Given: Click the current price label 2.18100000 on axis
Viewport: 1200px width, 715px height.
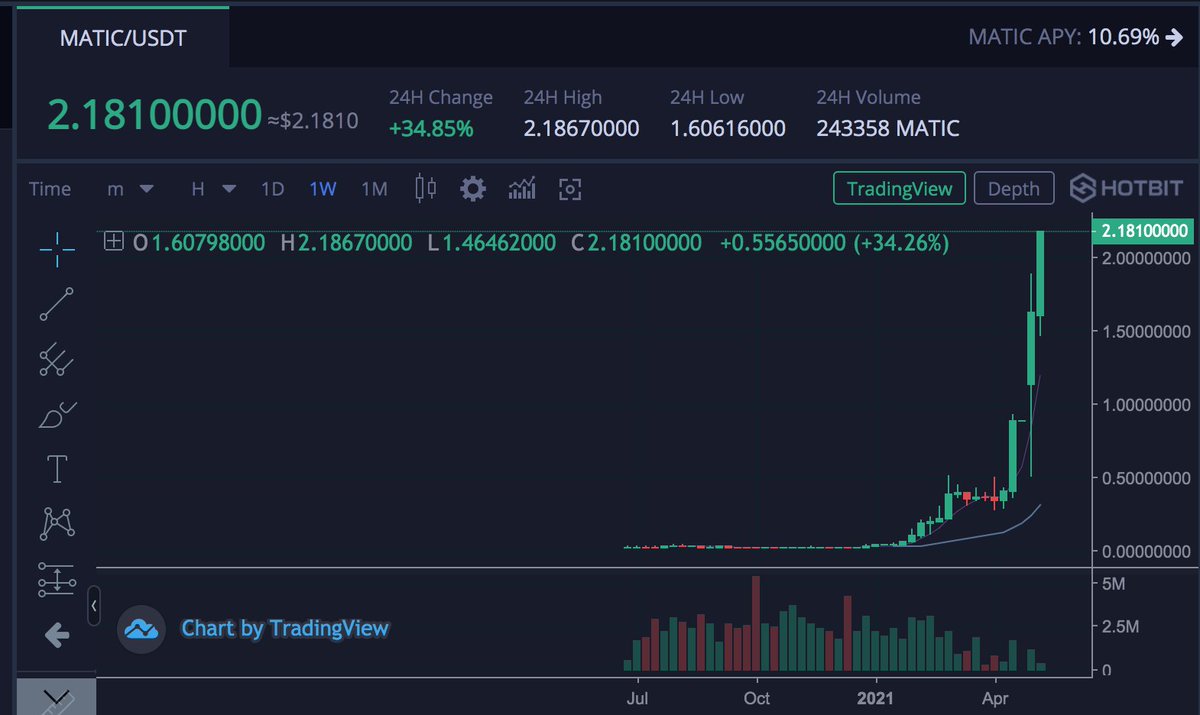Looking at the screenshot, I should pos(1144,231).
